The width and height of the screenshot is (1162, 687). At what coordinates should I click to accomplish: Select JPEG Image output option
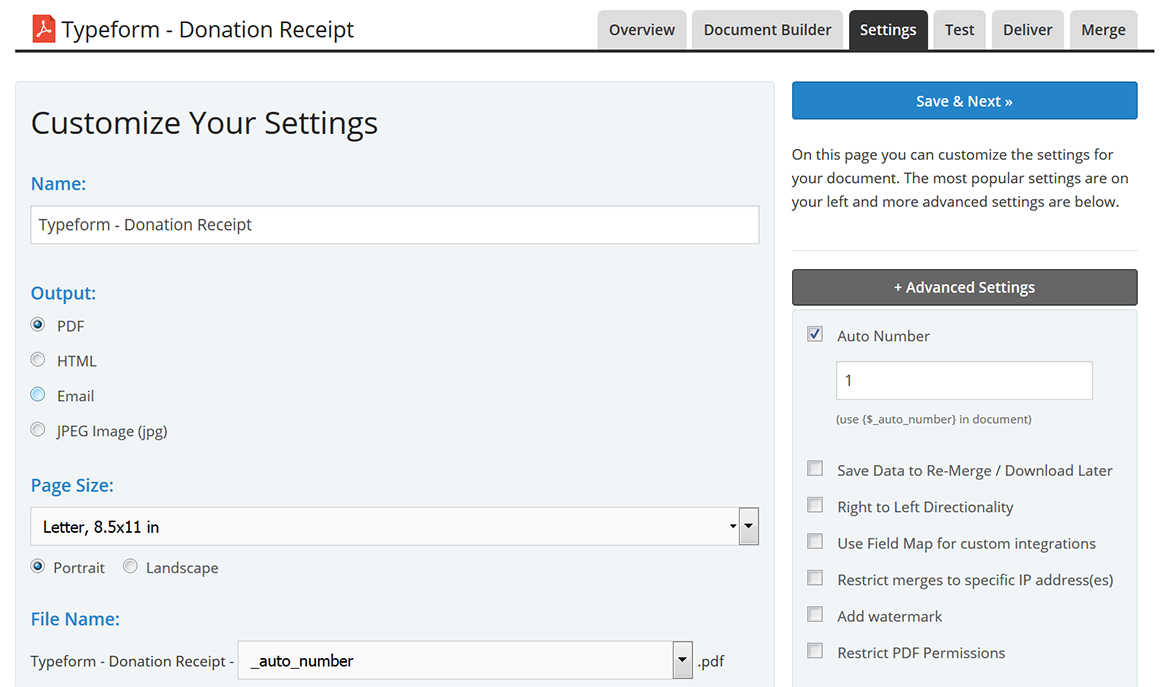[x=38, y=430]
